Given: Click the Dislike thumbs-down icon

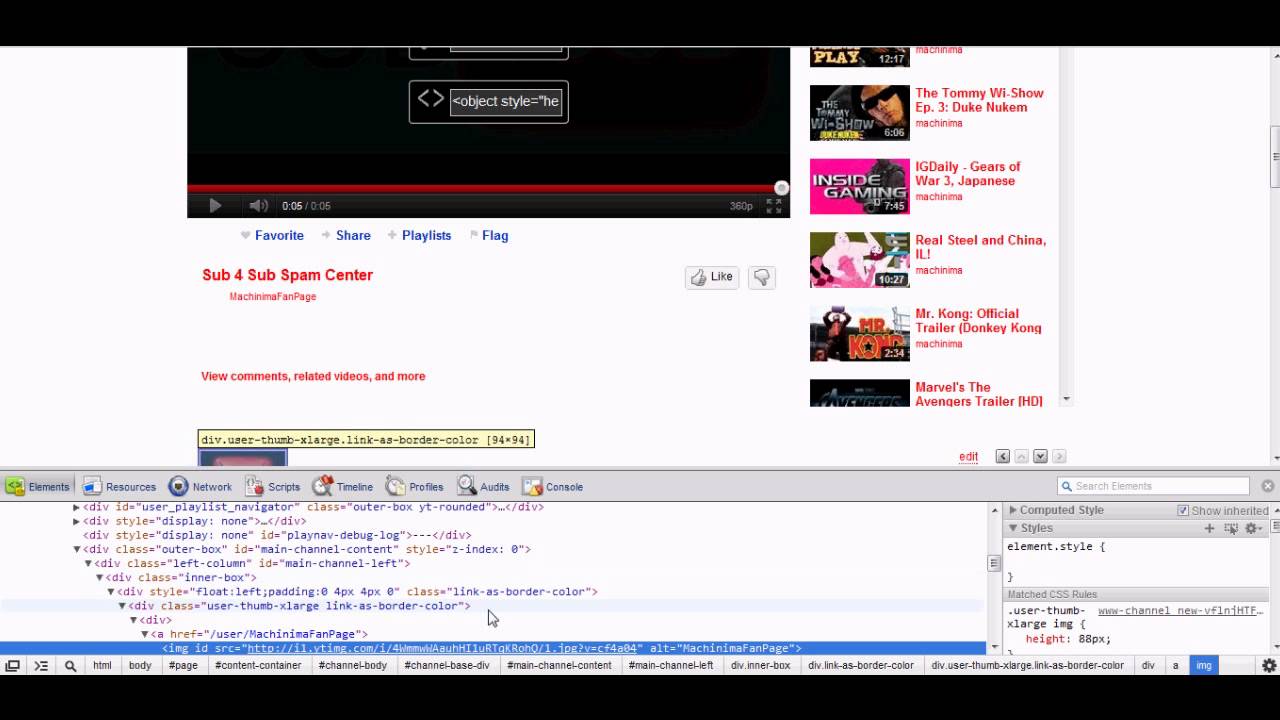Looking at the screenshot, I should click(x=762, y=277).
